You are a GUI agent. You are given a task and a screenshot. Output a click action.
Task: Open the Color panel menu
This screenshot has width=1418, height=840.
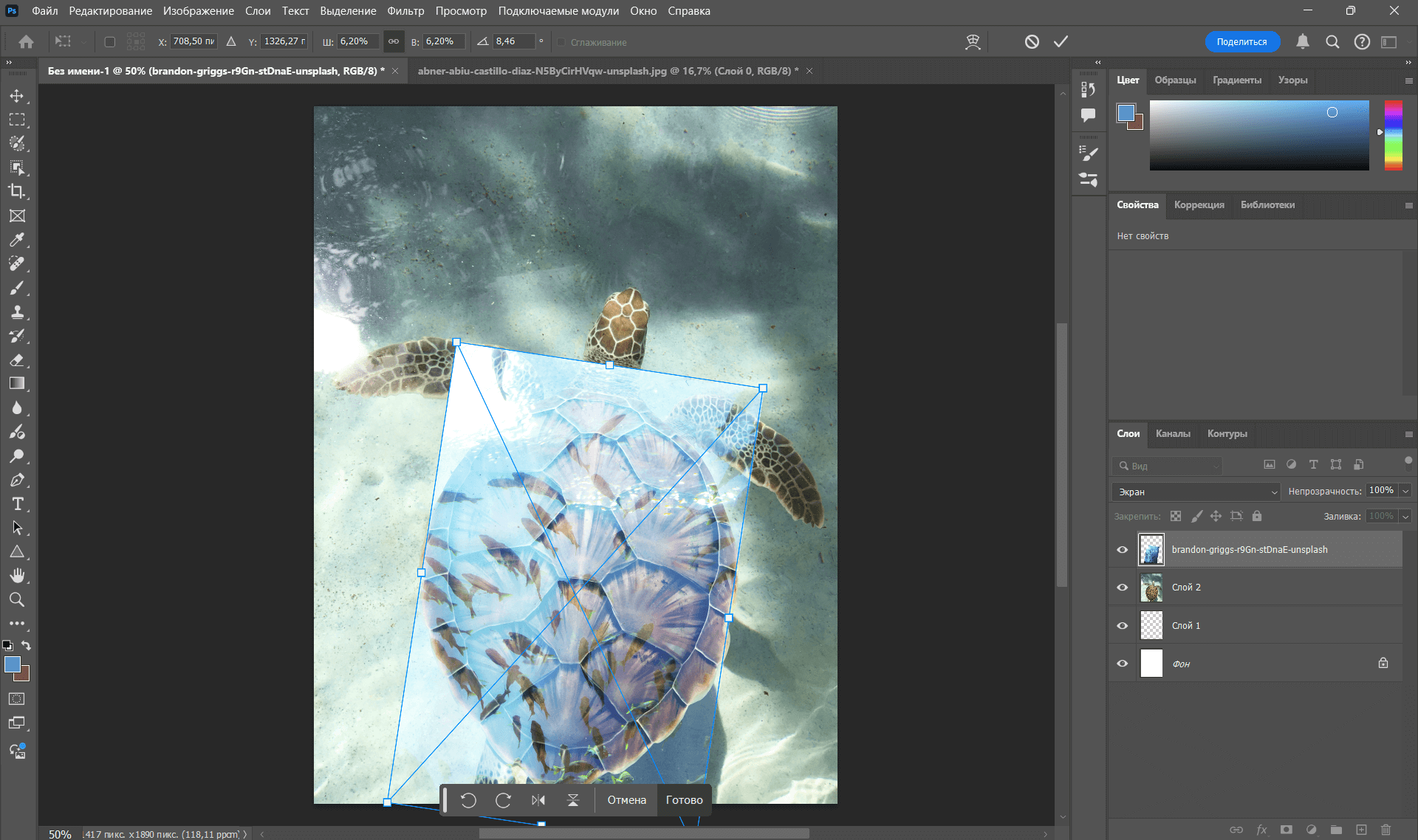[x=1408, y=80]
